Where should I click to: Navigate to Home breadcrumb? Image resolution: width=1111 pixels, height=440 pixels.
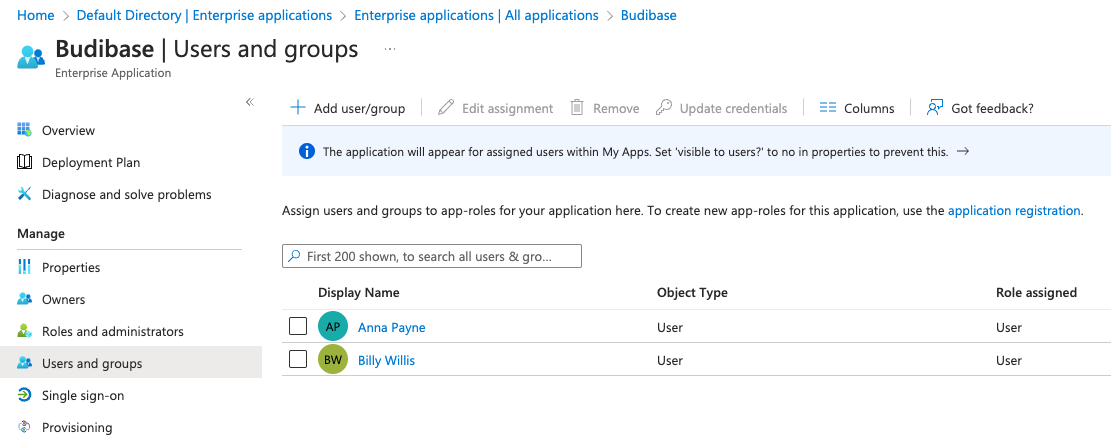[x=36, y=15]
